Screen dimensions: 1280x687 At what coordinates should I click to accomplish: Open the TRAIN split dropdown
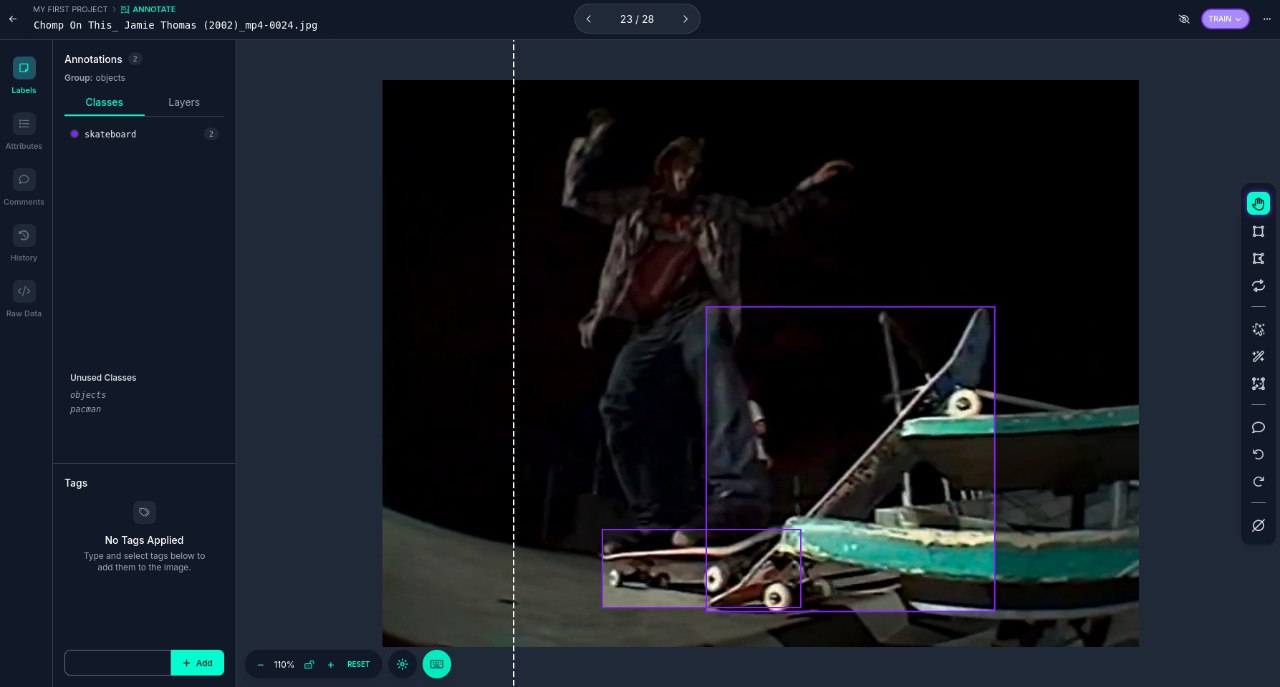[x=1225, y=19]
